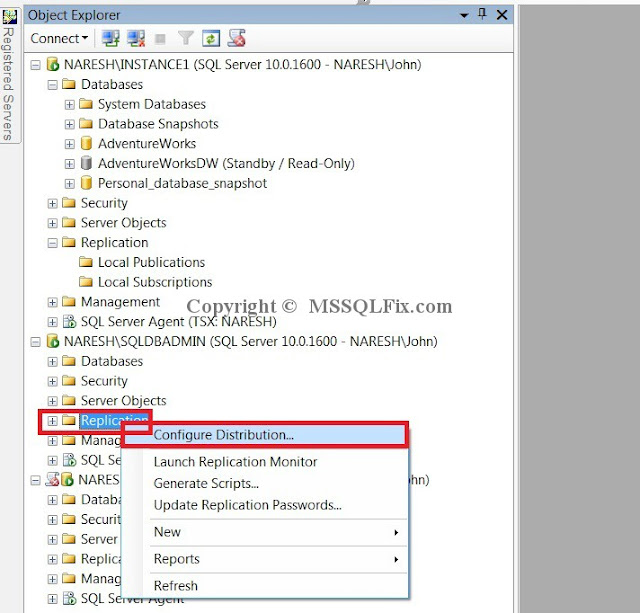Click the rightmost toolbar icon with red X

pyautogui.click(x=236, y=38)
